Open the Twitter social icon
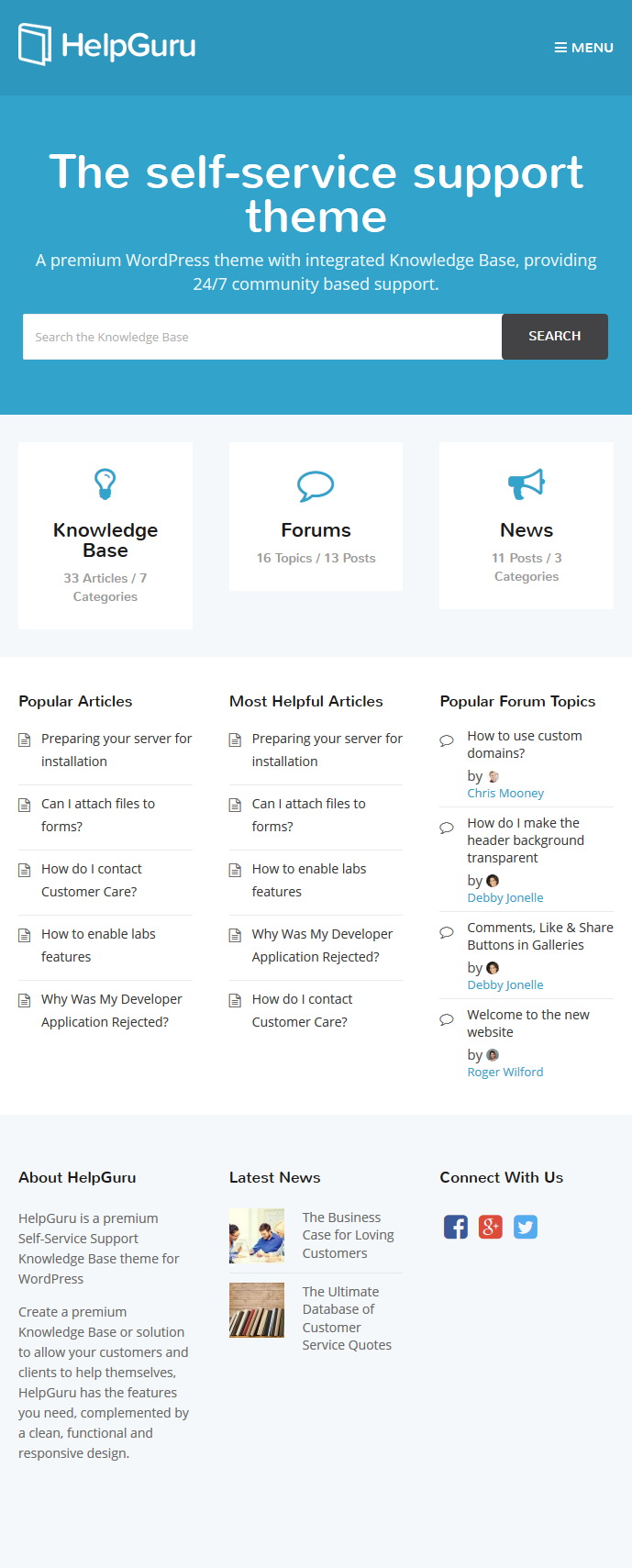This screenshot has height=1568, width=632. click(526, 1227)
